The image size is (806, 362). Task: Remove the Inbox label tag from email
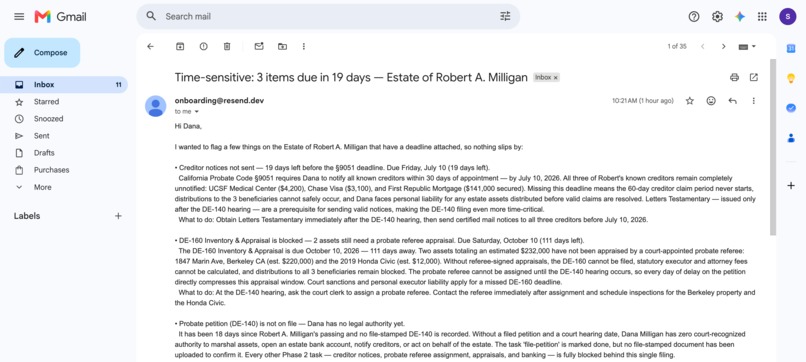(x=556, y=78)
